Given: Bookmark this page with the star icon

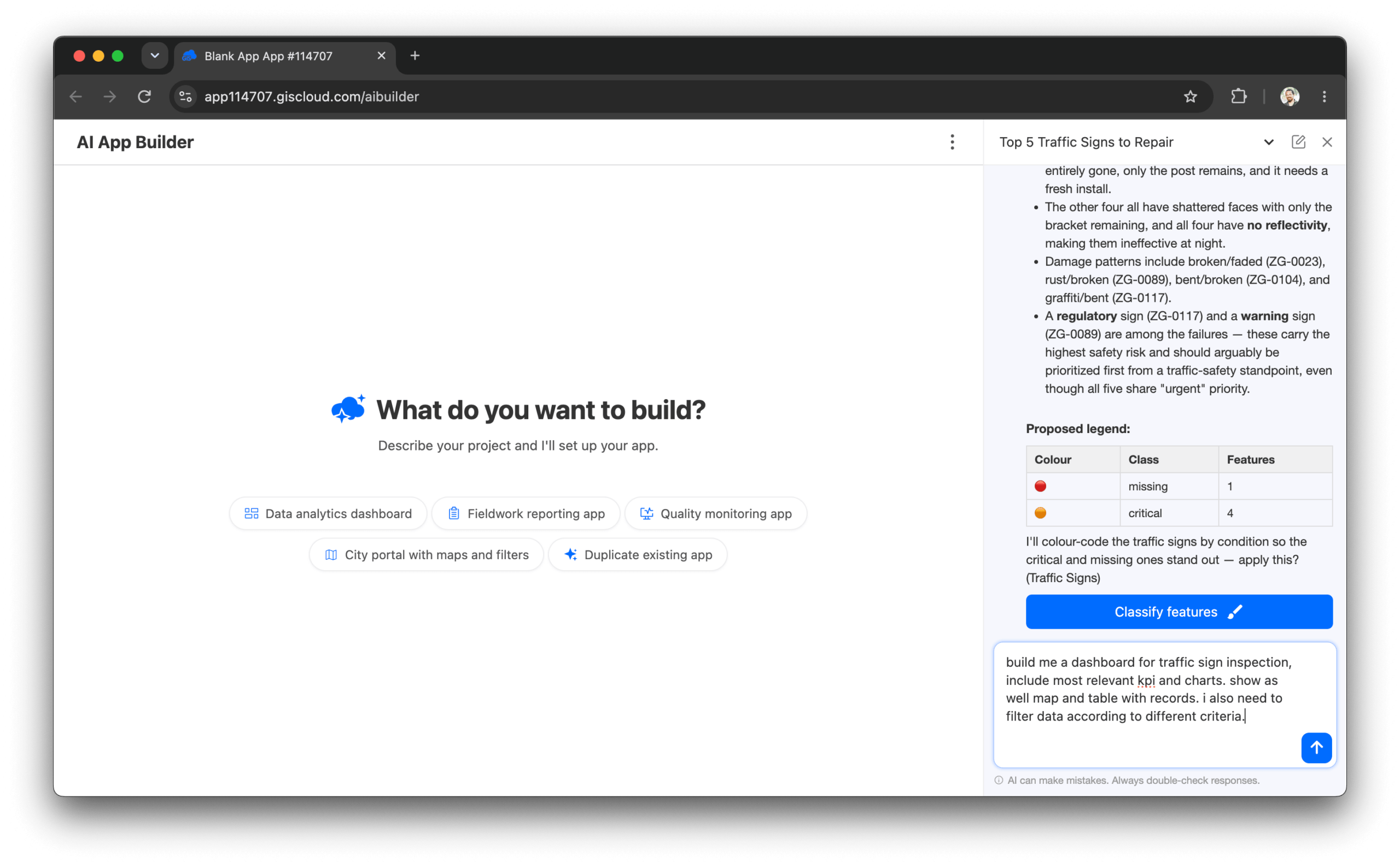Looking at the screenshot, I should [1190, 96].
